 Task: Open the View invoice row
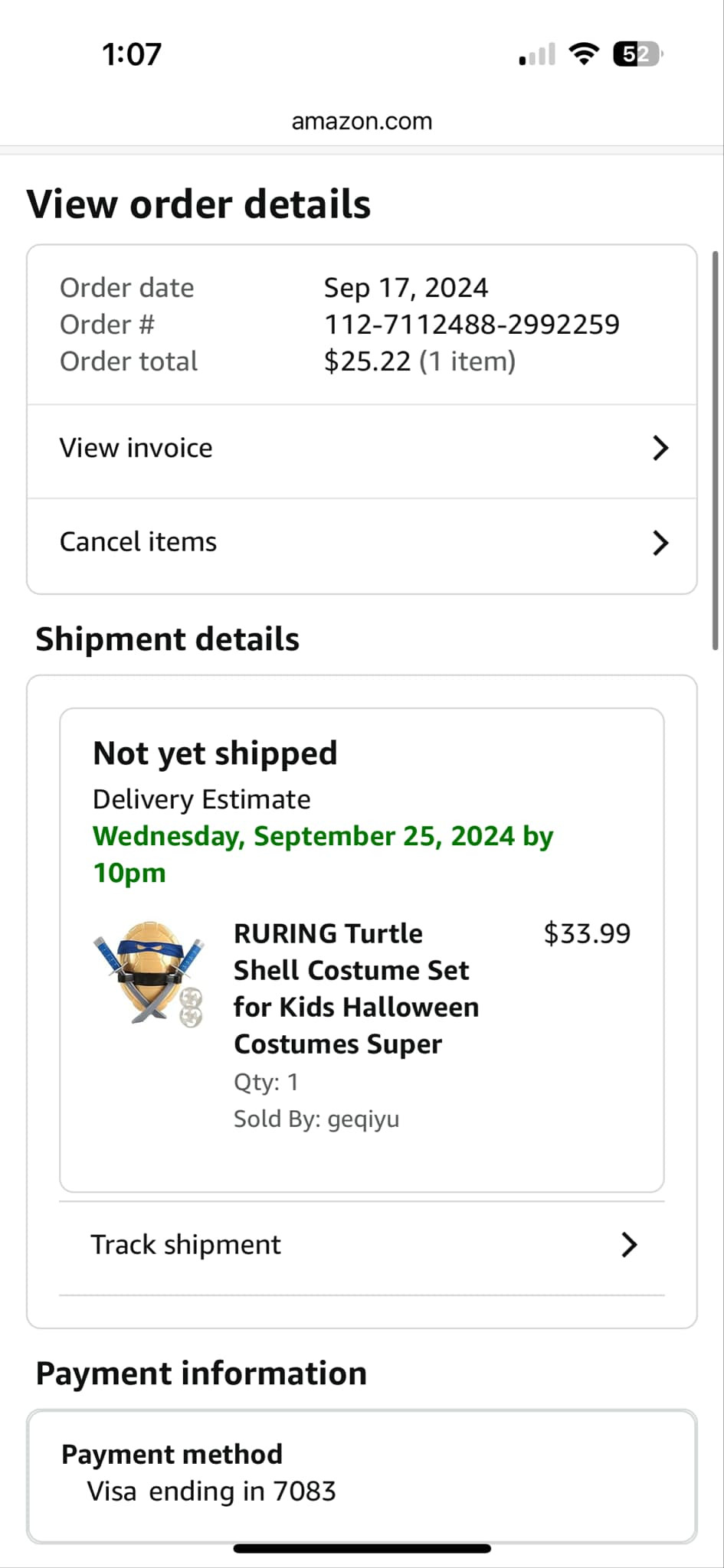(136, 448)
